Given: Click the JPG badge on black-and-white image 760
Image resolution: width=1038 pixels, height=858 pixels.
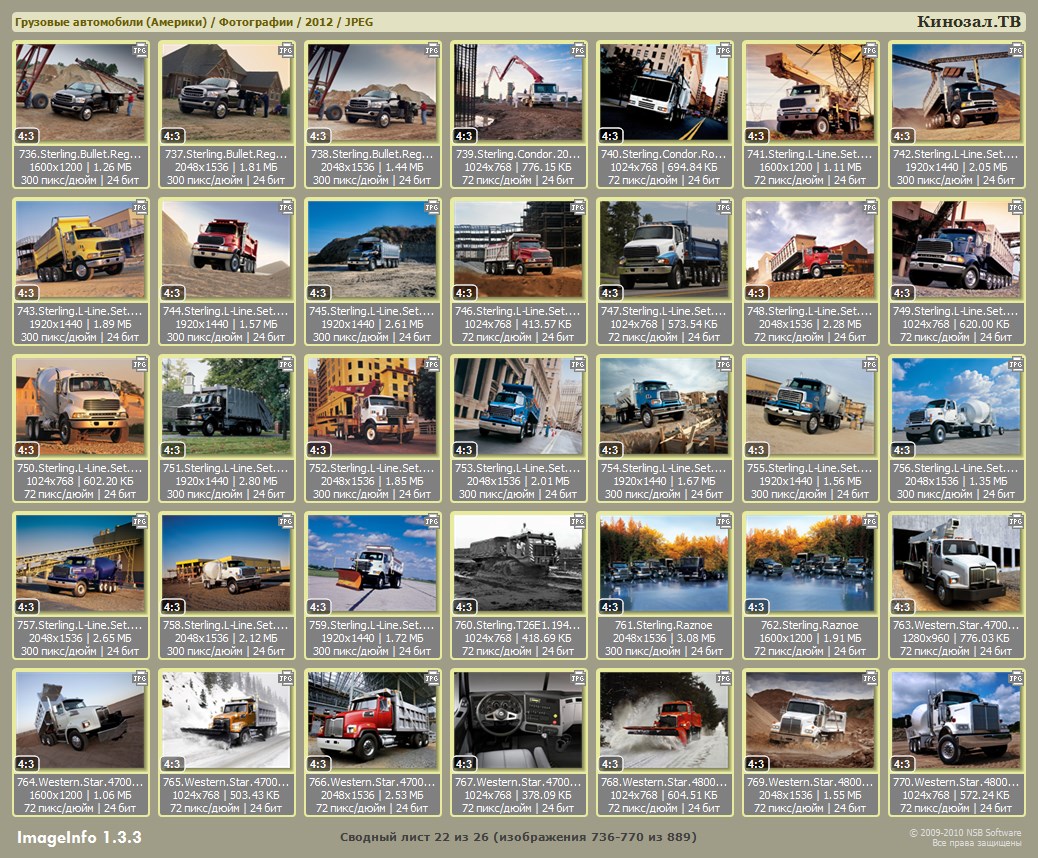Looking at the screenshot, I should tap(578, 520).
